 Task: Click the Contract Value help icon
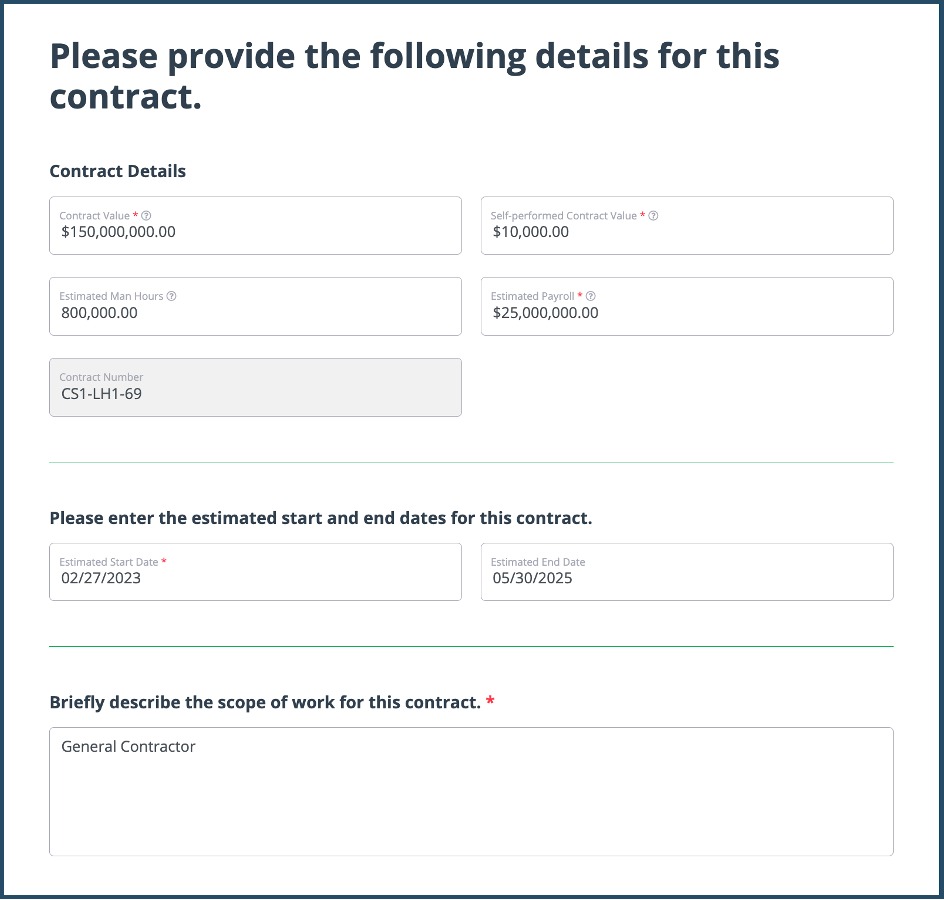point(146,216)
